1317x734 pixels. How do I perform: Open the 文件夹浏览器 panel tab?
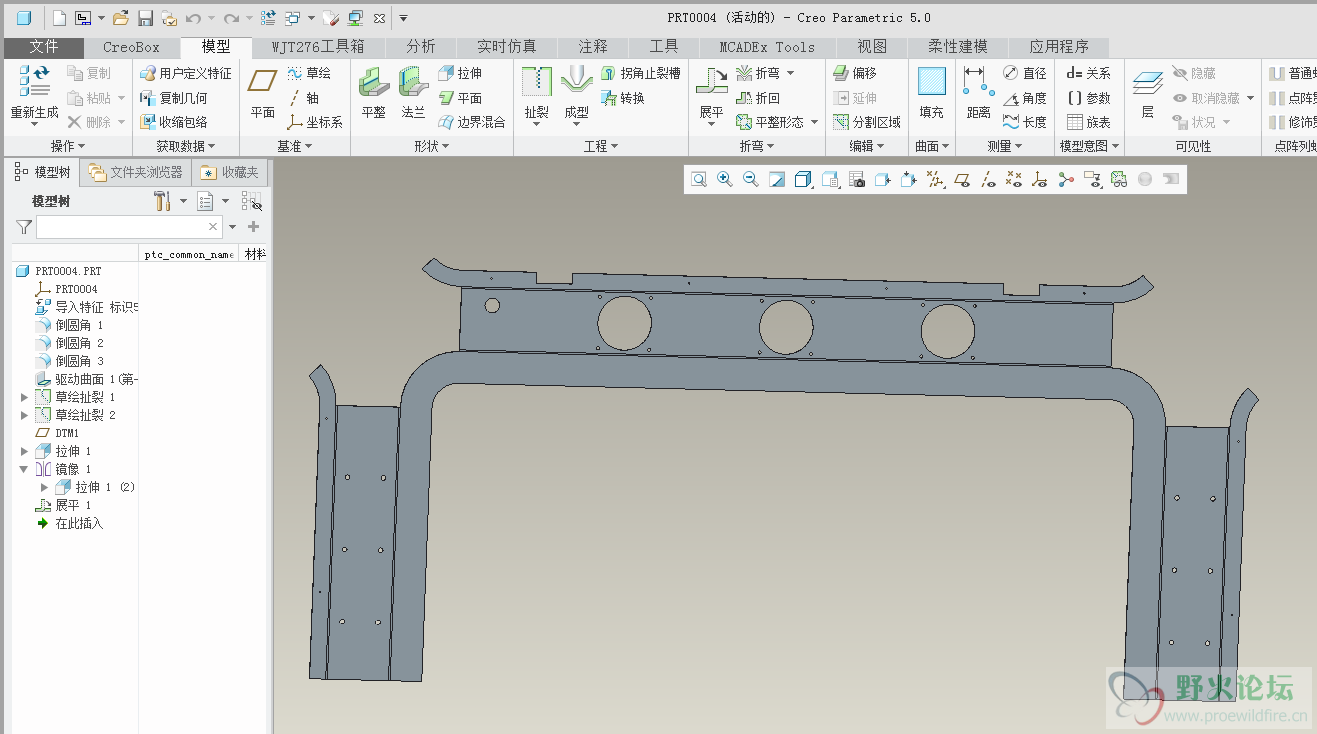[x=136, y=173]
